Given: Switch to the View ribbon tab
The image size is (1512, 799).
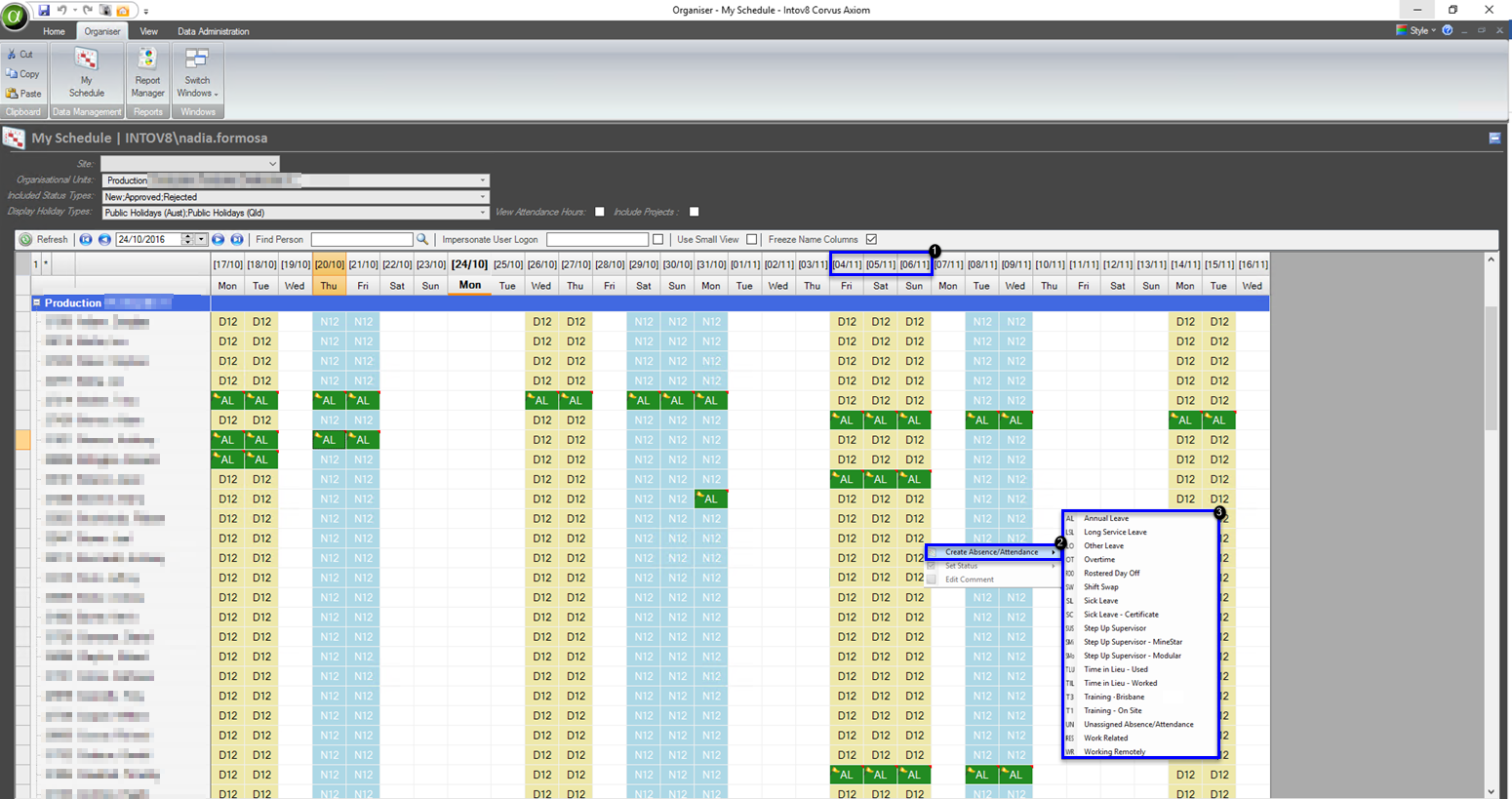Looking at the screenshot, I should click(148, 31).
